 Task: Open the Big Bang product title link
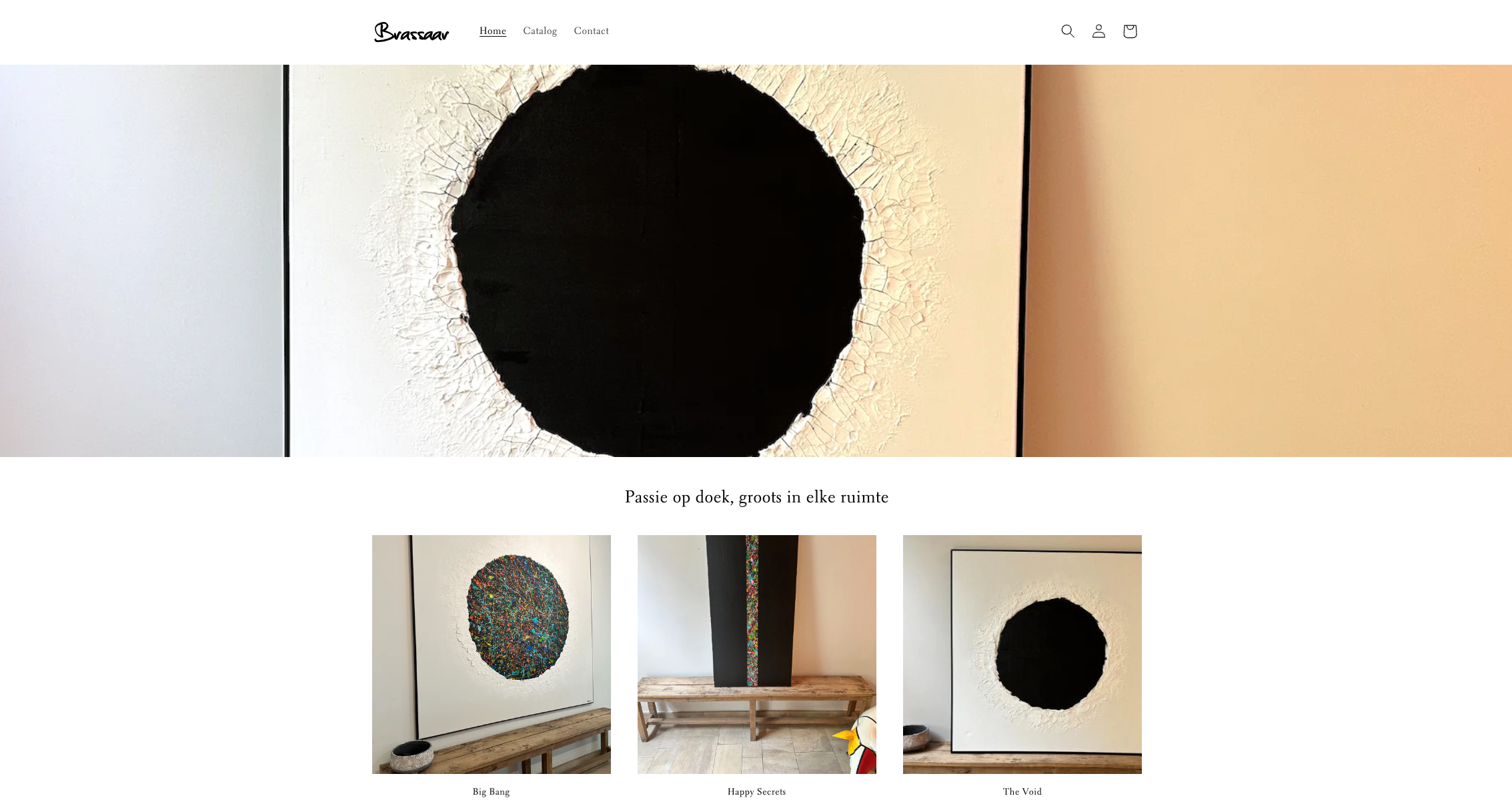click(491, 791)
